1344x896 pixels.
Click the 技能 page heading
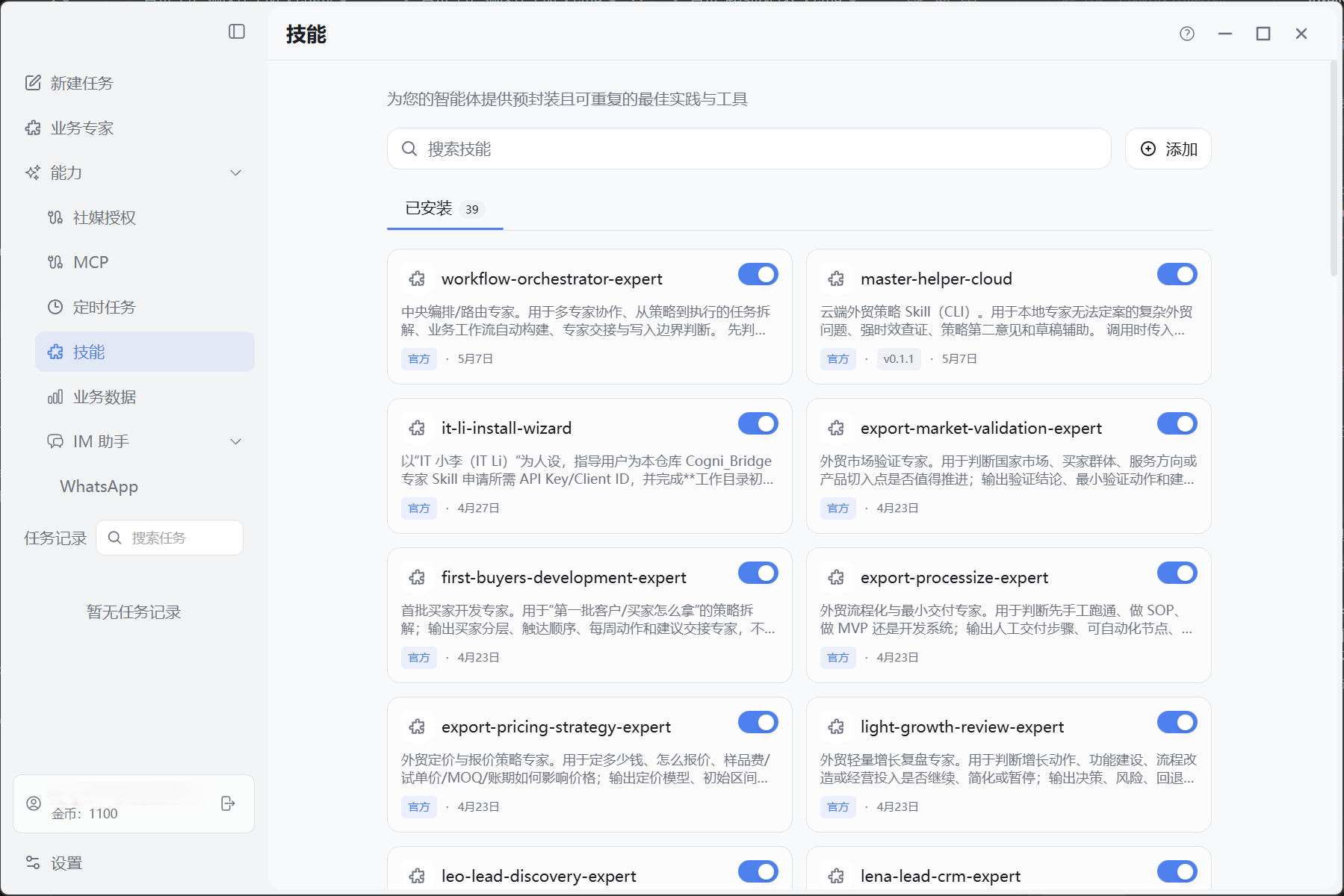click(x=306, y=34)
